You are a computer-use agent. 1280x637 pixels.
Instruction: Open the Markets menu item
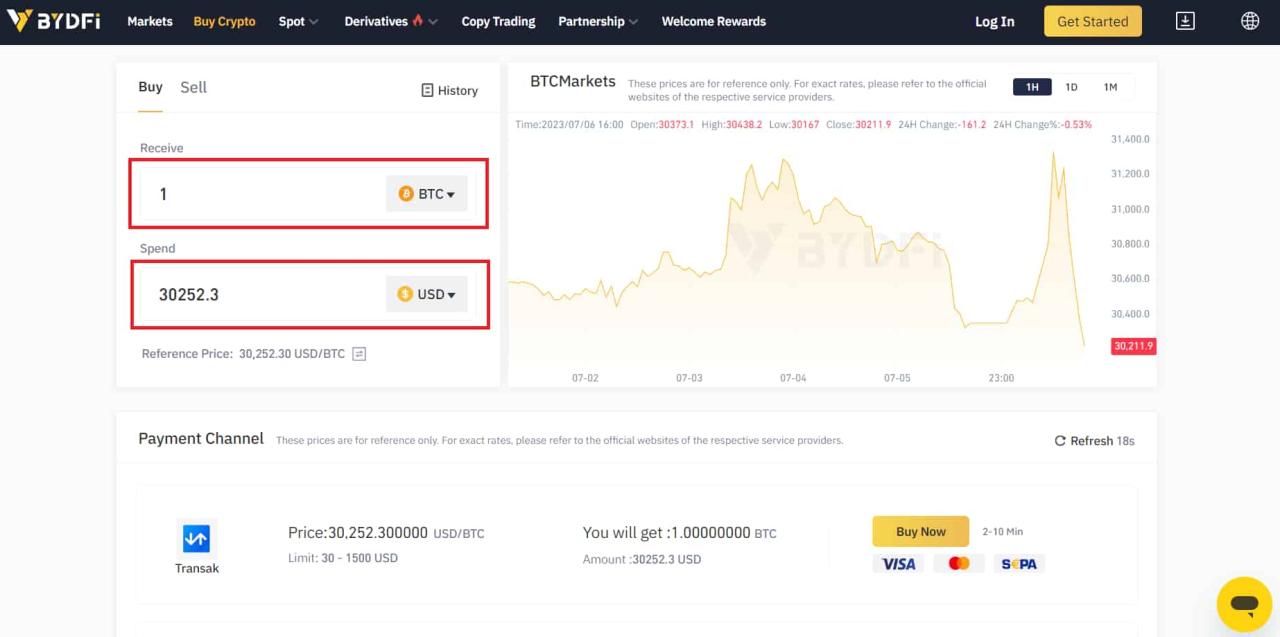pyautogui.click(x=149, y=21)
